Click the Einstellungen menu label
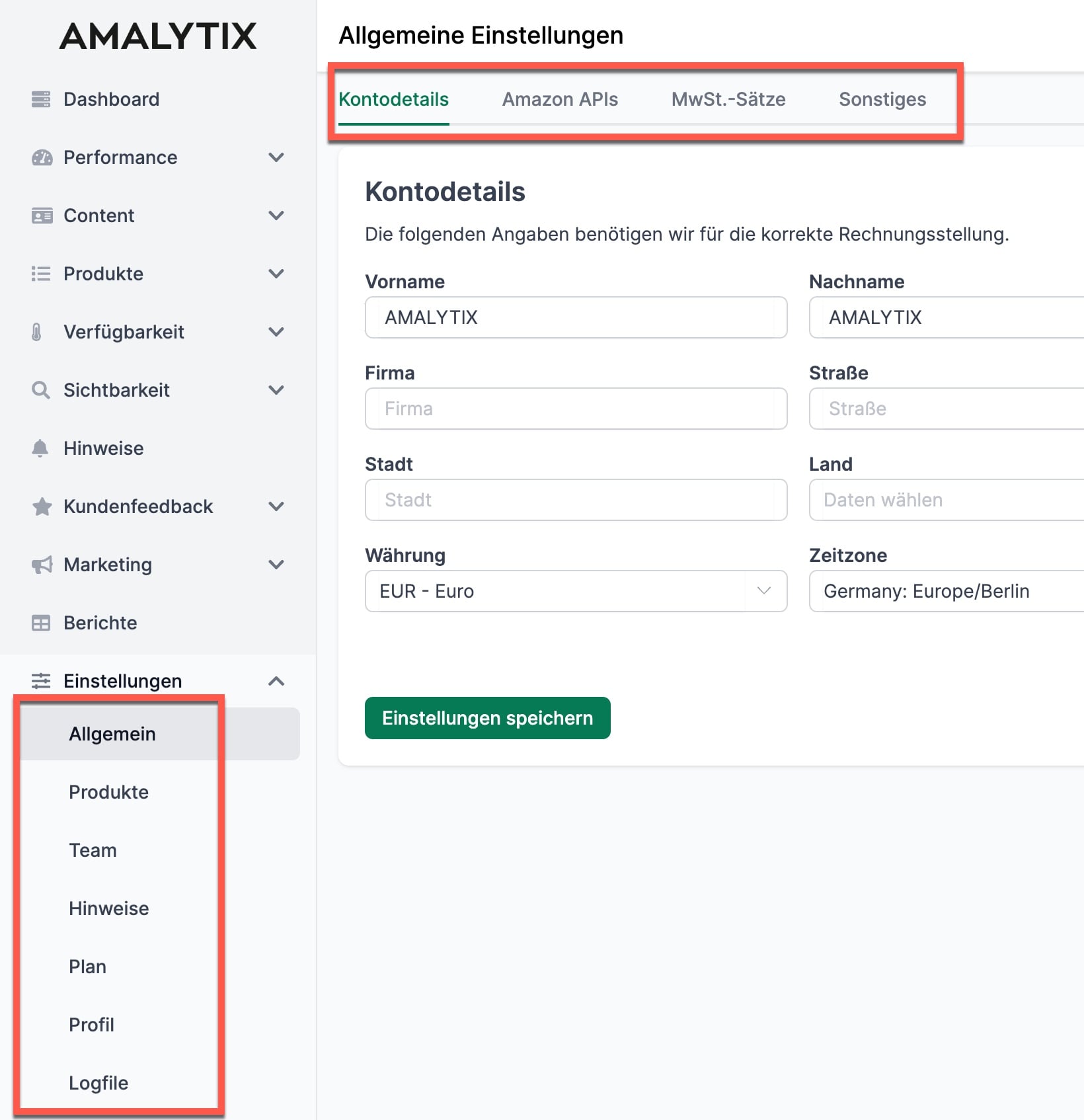 coord(122,681)
